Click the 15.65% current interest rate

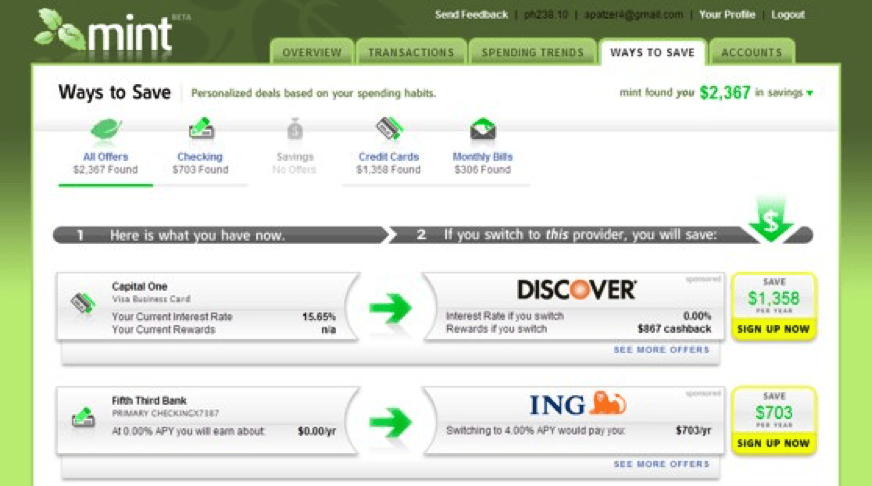click(319, 316)
